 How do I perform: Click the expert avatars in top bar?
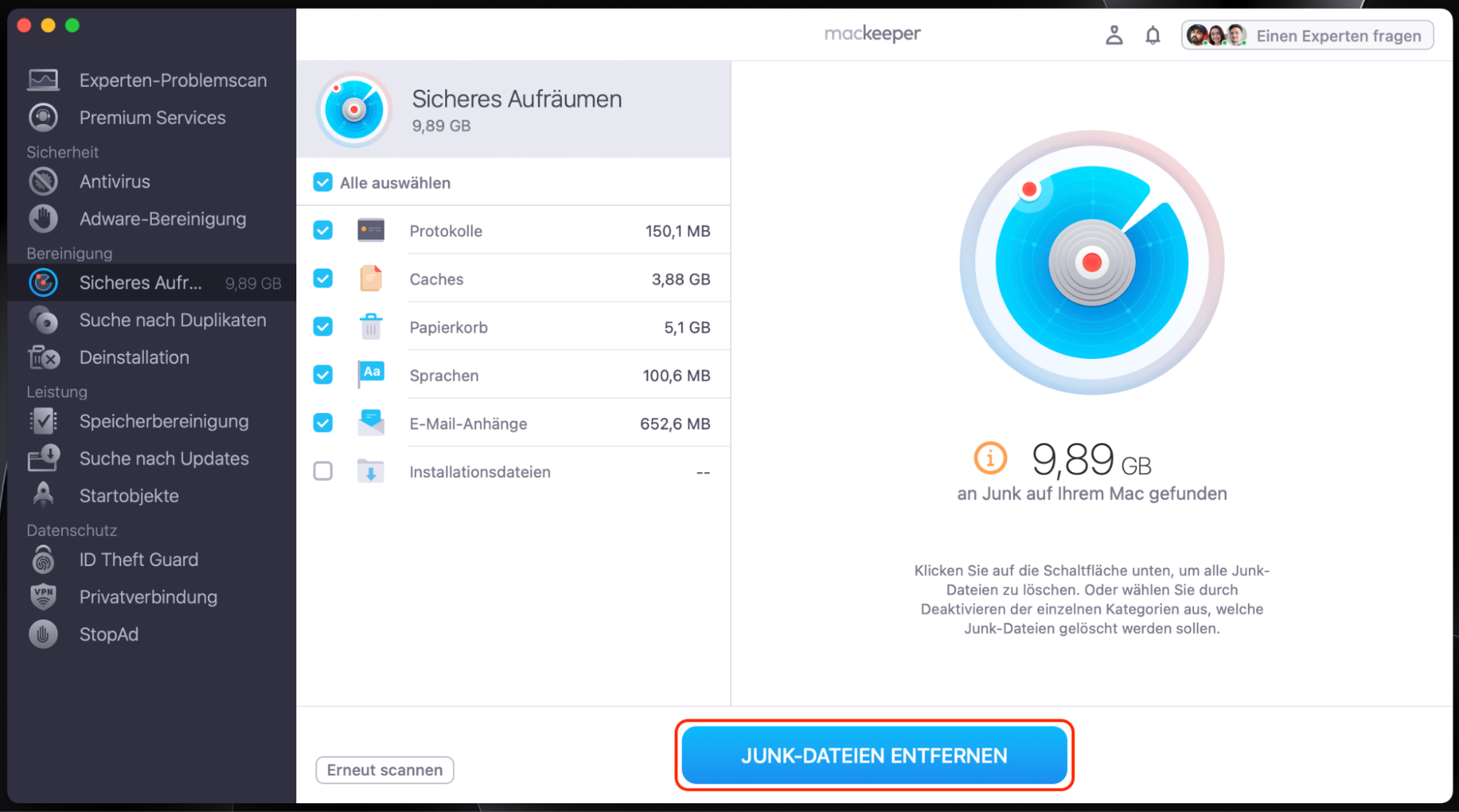pos(1216,35)
